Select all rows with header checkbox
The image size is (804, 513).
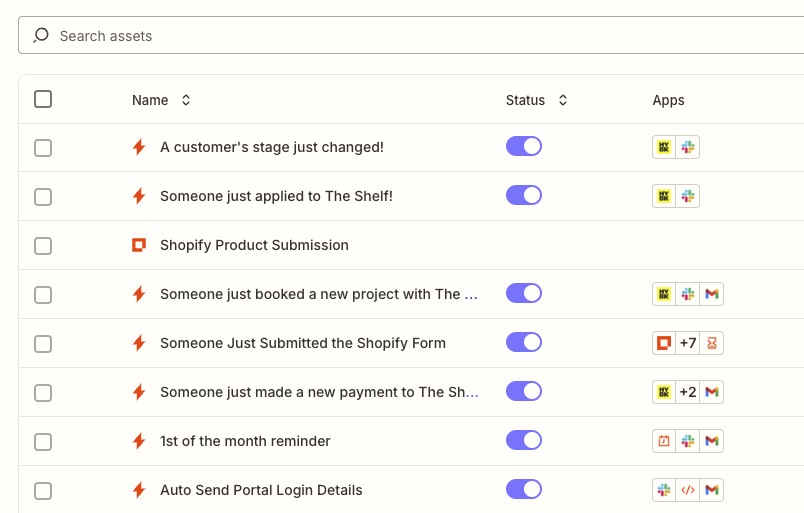pos(43,99)
